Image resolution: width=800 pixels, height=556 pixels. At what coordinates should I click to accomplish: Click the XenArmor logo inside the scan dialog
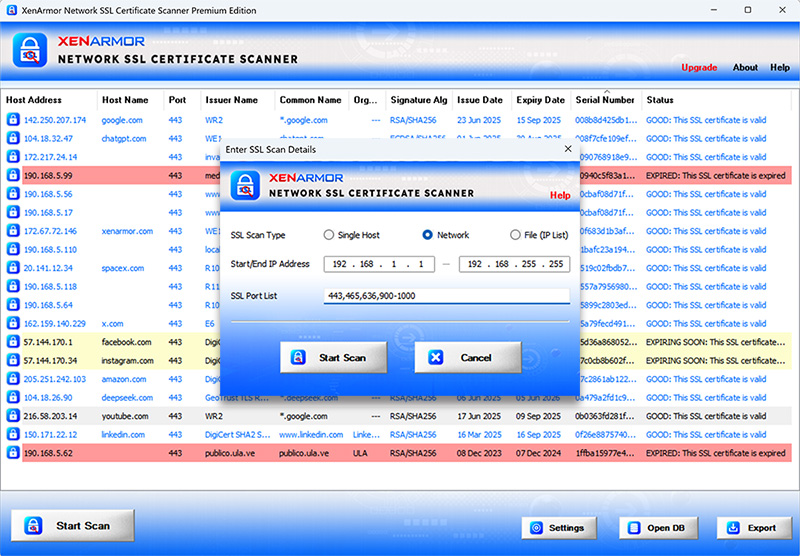(245, 185)
